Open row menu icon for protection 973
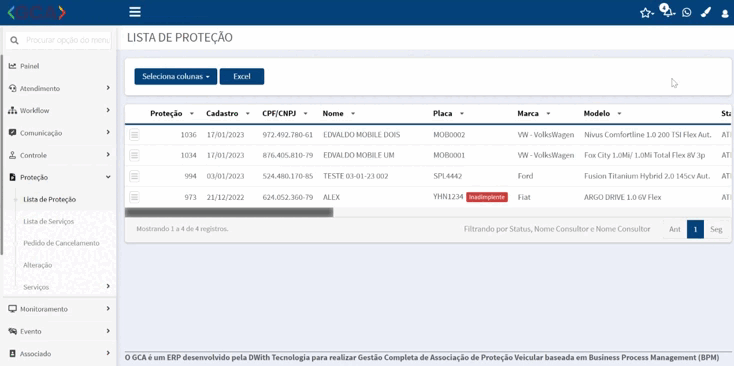This screenshot has height=366, width=734. click(x=134, y=197)
